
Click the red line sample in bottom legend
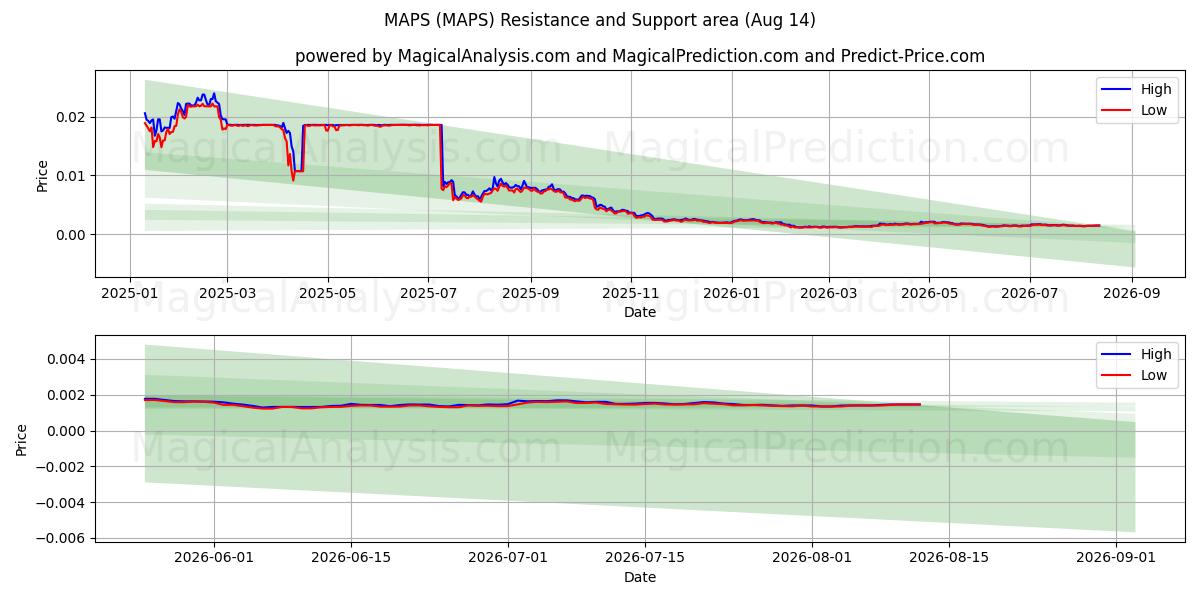[1117, 376]
